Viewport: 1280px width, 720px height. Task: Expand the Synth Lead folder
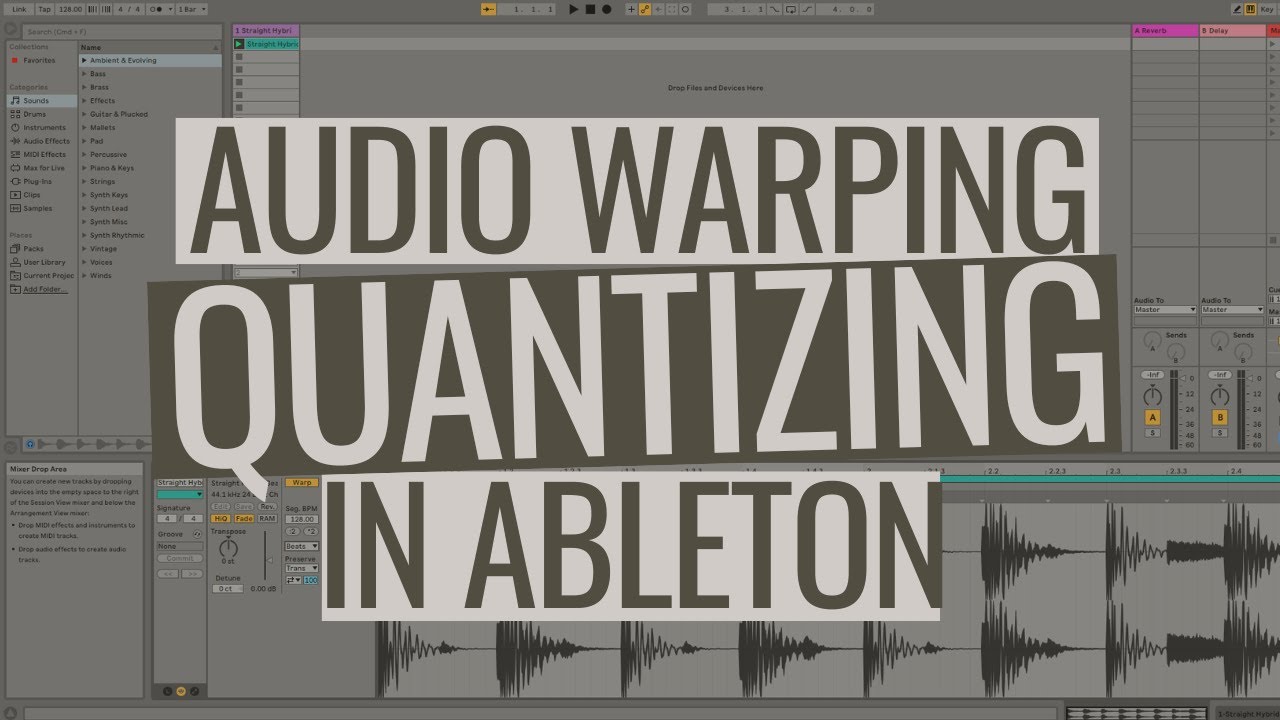click(x=84, y=208)
